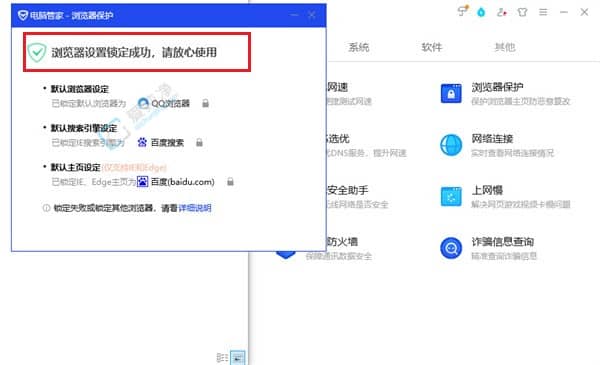Click lock icon beside QQ浏览器
This screenshot has height=365, width=600.
pyautogui.click(x=205, y=103)
